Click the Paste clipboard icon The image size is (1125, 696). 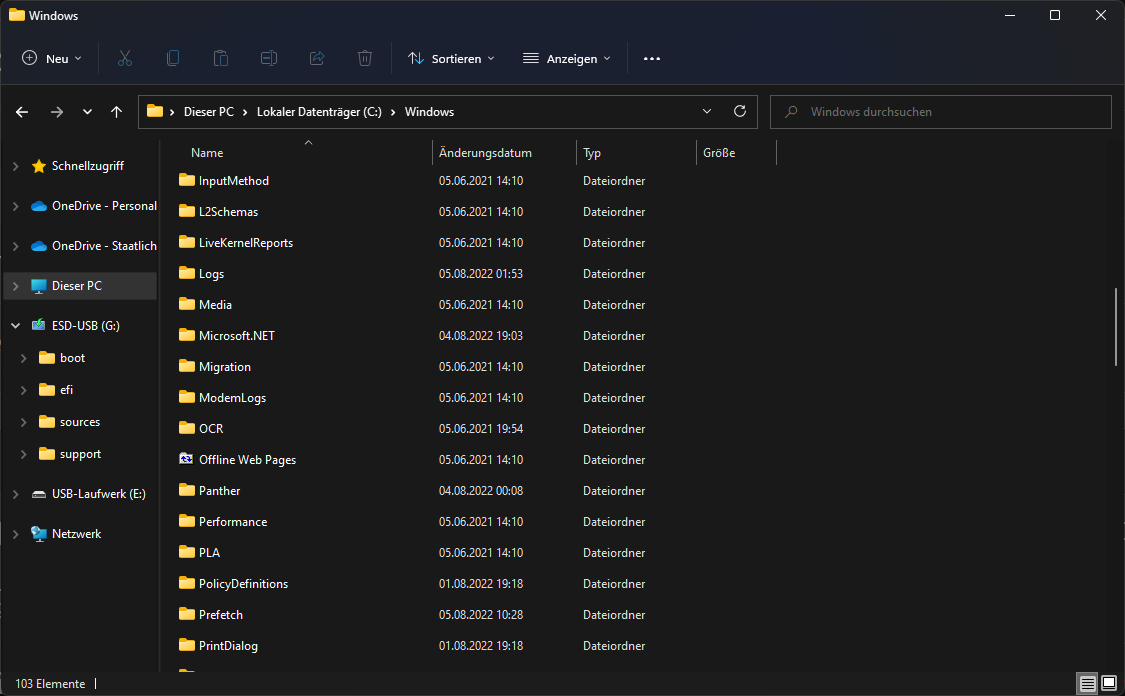pyautogui.click(x=221, y=58)
